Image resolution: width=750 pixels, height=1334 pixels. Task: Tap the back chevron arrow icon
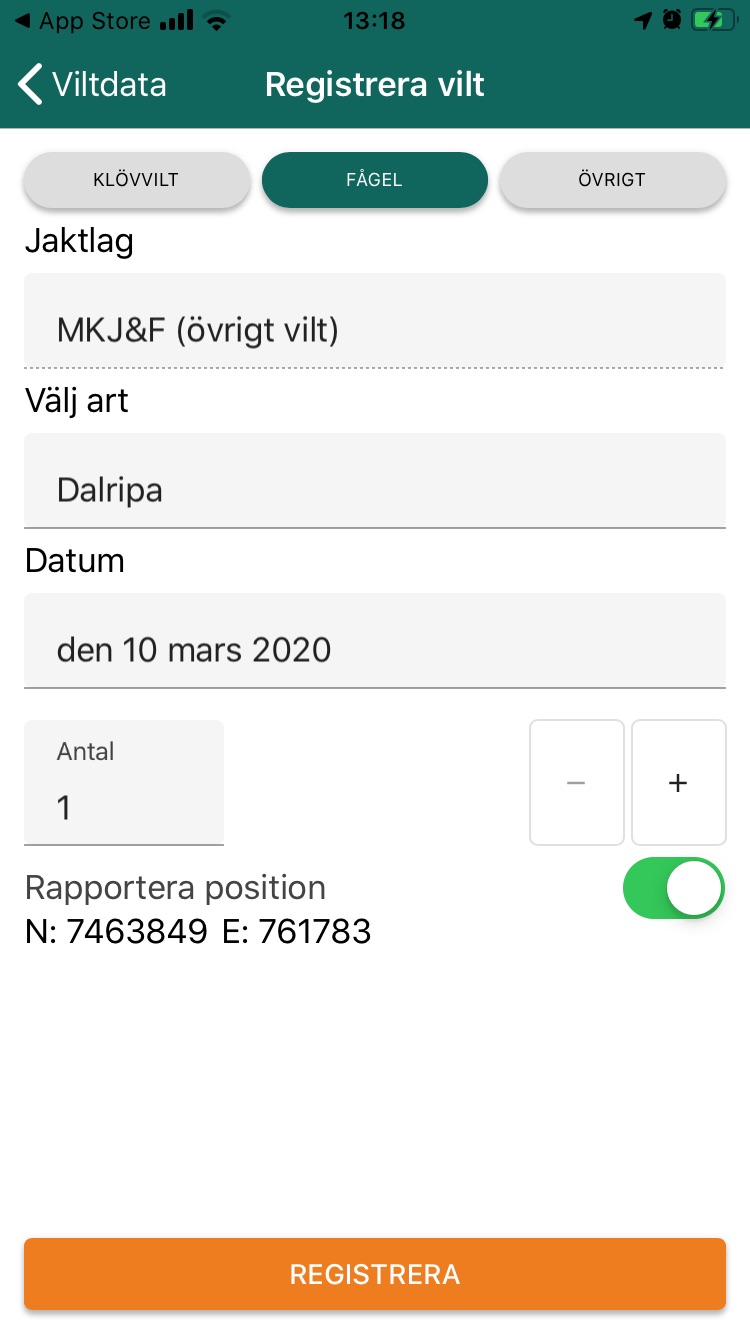point(31,84)
